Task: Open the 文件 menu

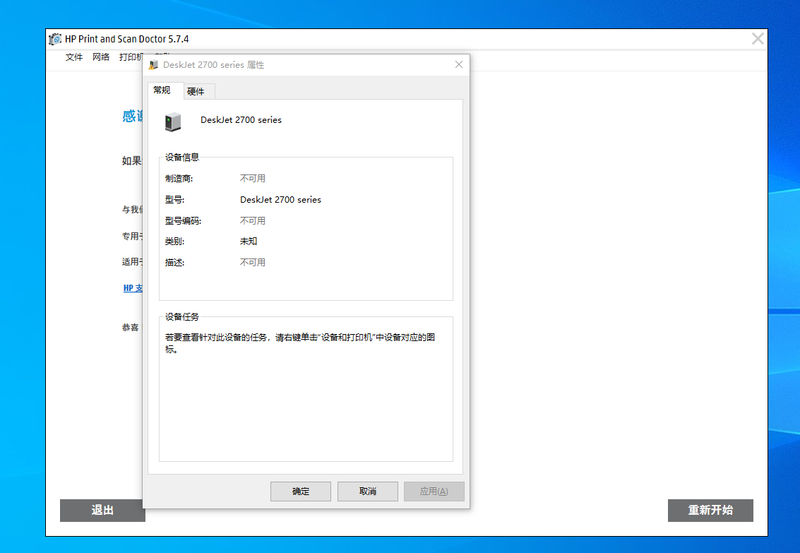Action: pos(74,57)
